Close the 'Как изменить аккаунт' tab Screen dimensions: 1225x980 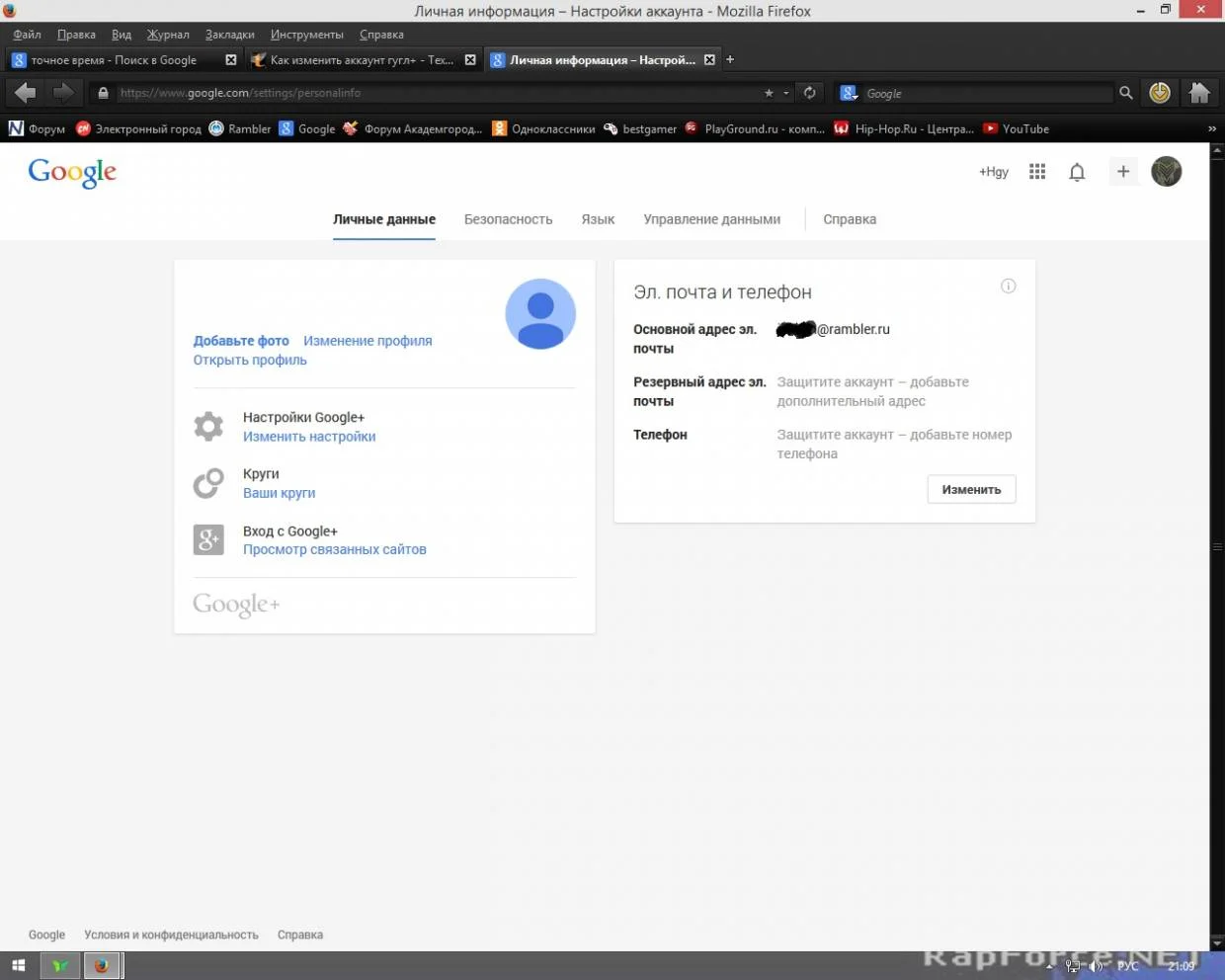470,60
